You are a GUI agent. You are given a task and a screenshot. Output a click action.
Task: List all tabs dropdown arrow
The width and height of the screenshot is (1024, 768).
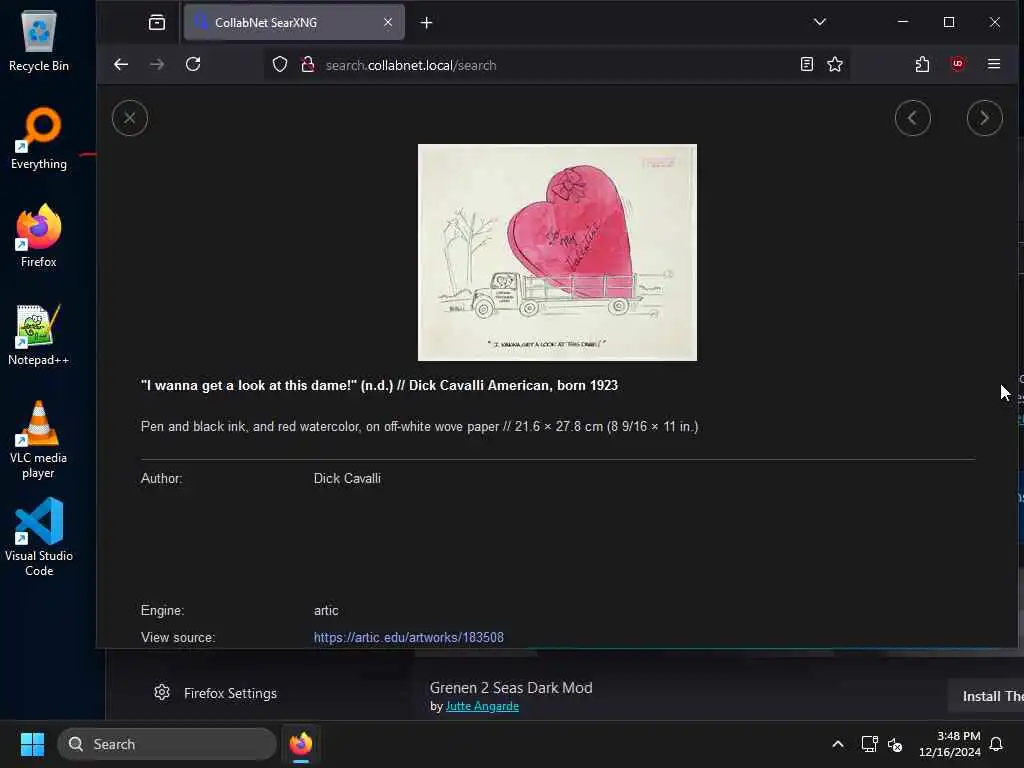point(820,22)
